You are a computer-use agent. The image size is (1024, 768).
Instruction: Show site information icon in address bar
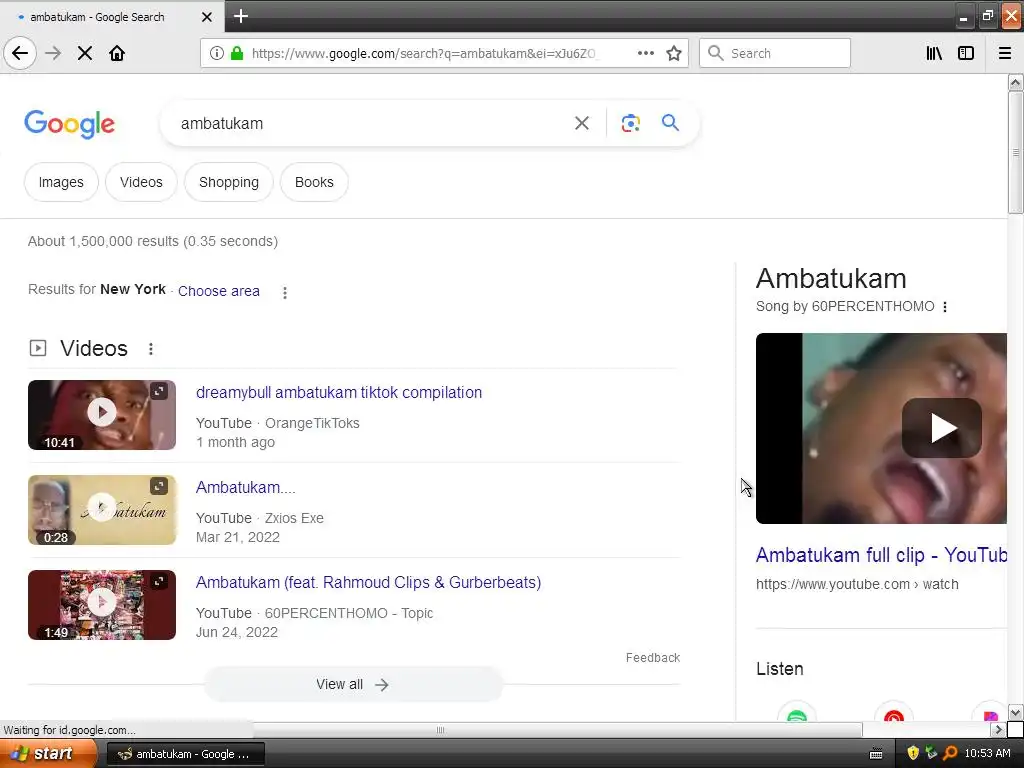click(217, 53)
